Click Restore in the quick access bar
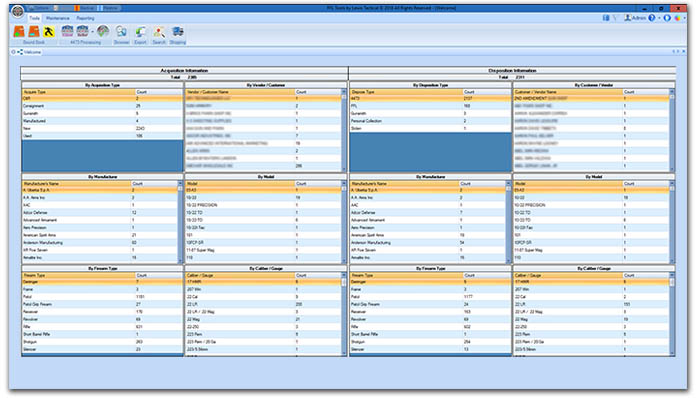Viewport: 700px width, 398px height. (x=109, y=8)
